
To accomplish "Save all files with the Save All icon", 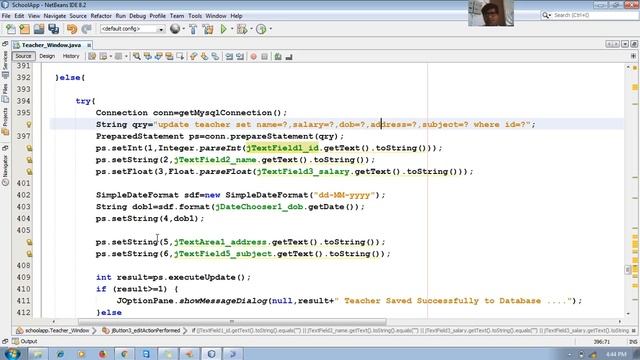I will [x=53, y=29].
